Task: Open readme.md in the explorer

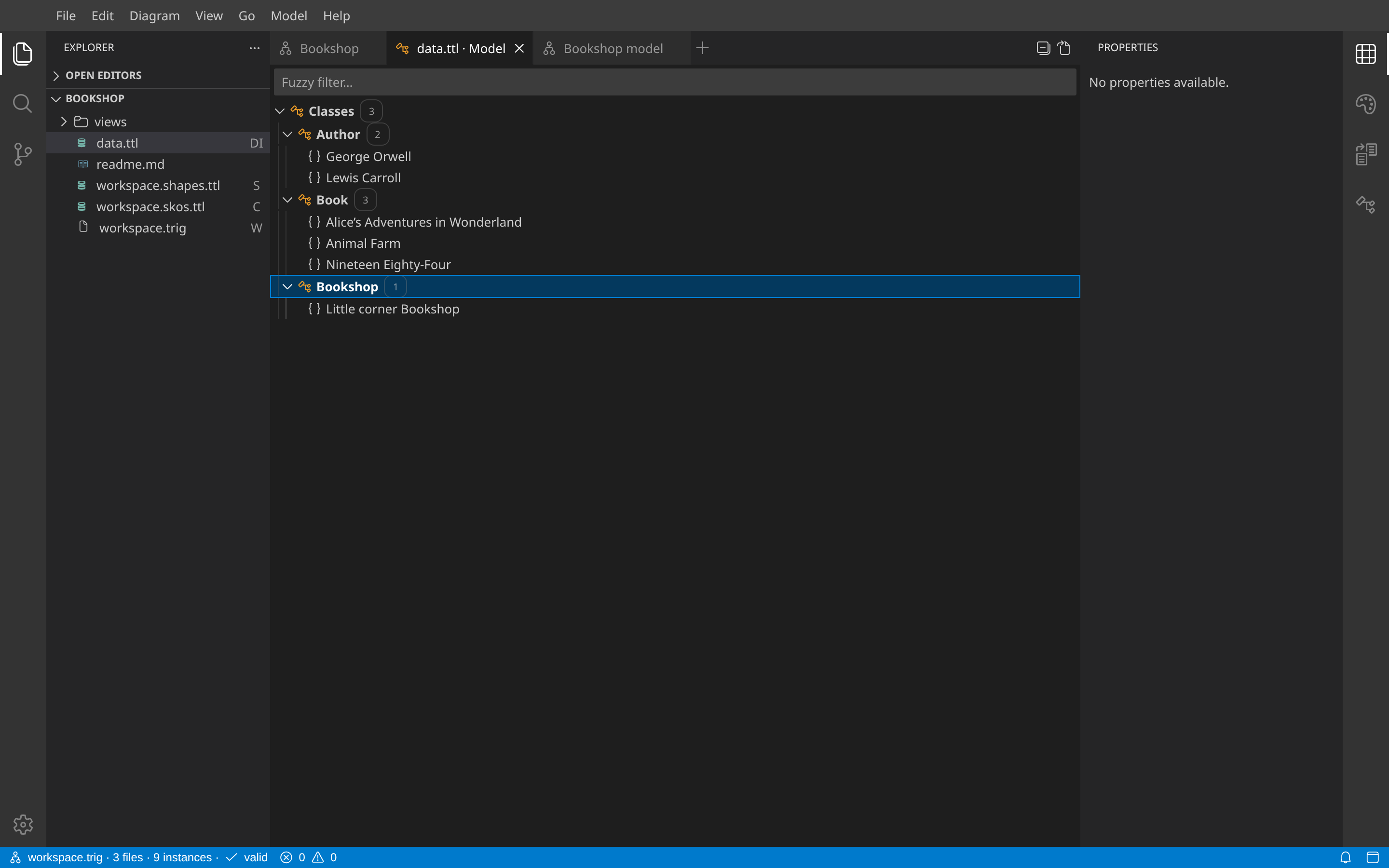Action: pos(158,164)
